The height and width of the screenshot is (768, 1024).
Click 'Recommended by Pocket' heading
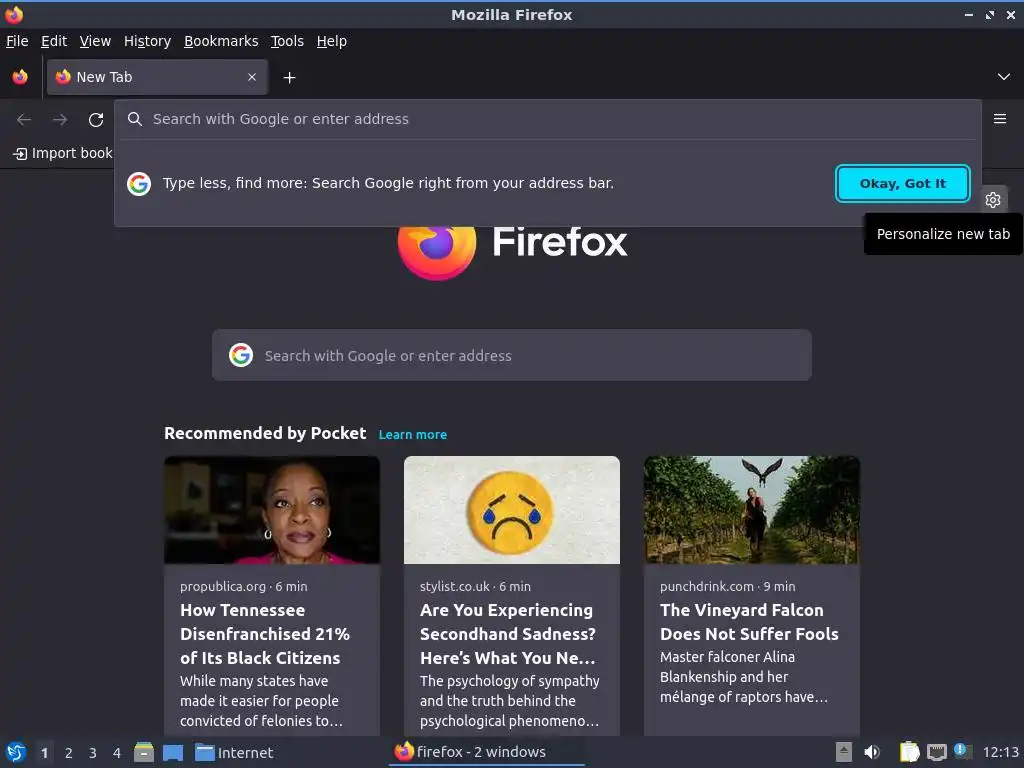[x=265, y=434]
